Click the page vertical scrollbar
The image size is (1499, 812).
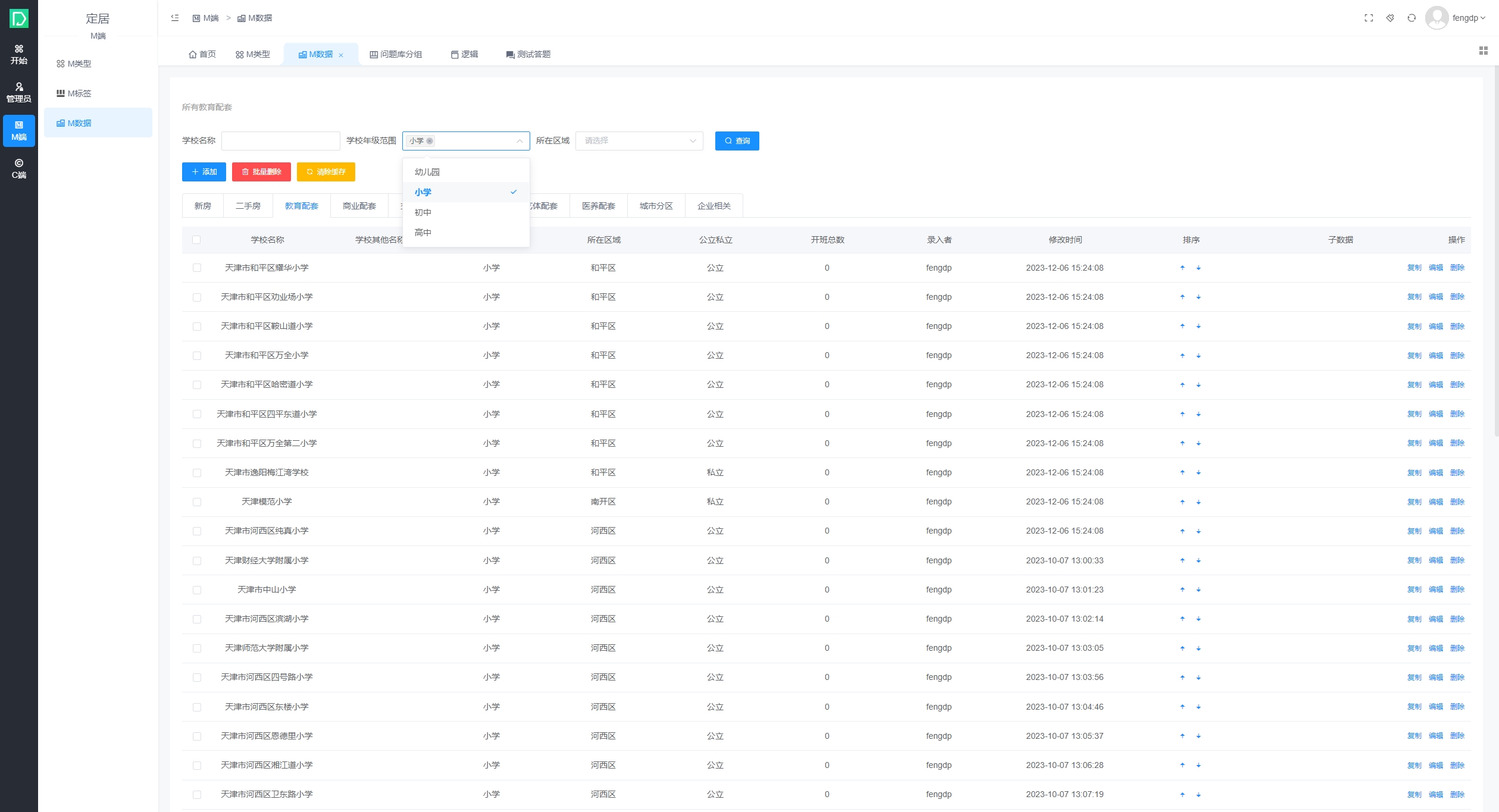coord(1496,250)
